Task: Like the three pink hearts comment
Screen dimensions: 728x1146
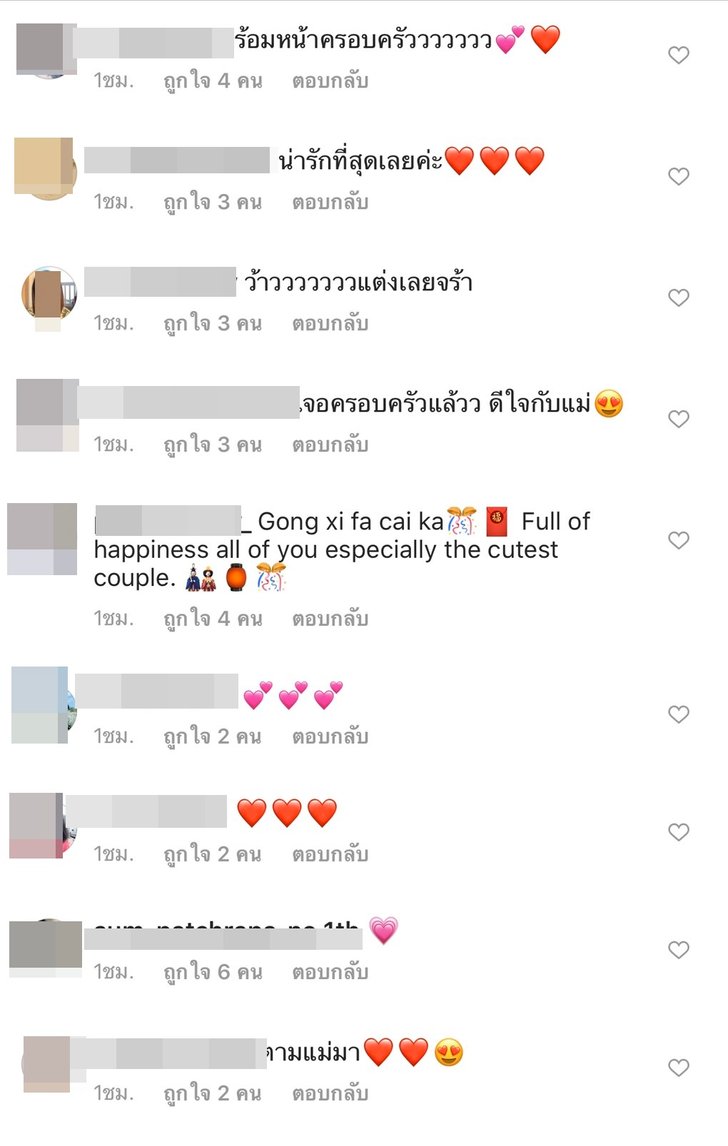Action: (678, 714)
